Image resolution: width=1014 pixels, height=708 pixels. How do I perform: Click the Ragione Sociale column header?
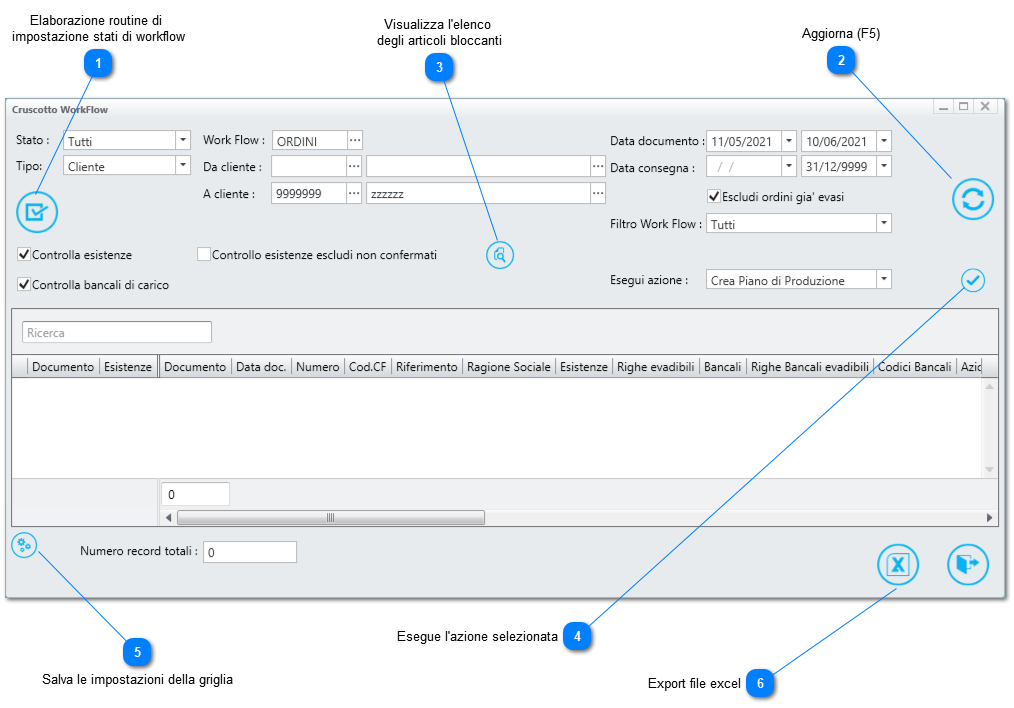(x=509, y=367)
